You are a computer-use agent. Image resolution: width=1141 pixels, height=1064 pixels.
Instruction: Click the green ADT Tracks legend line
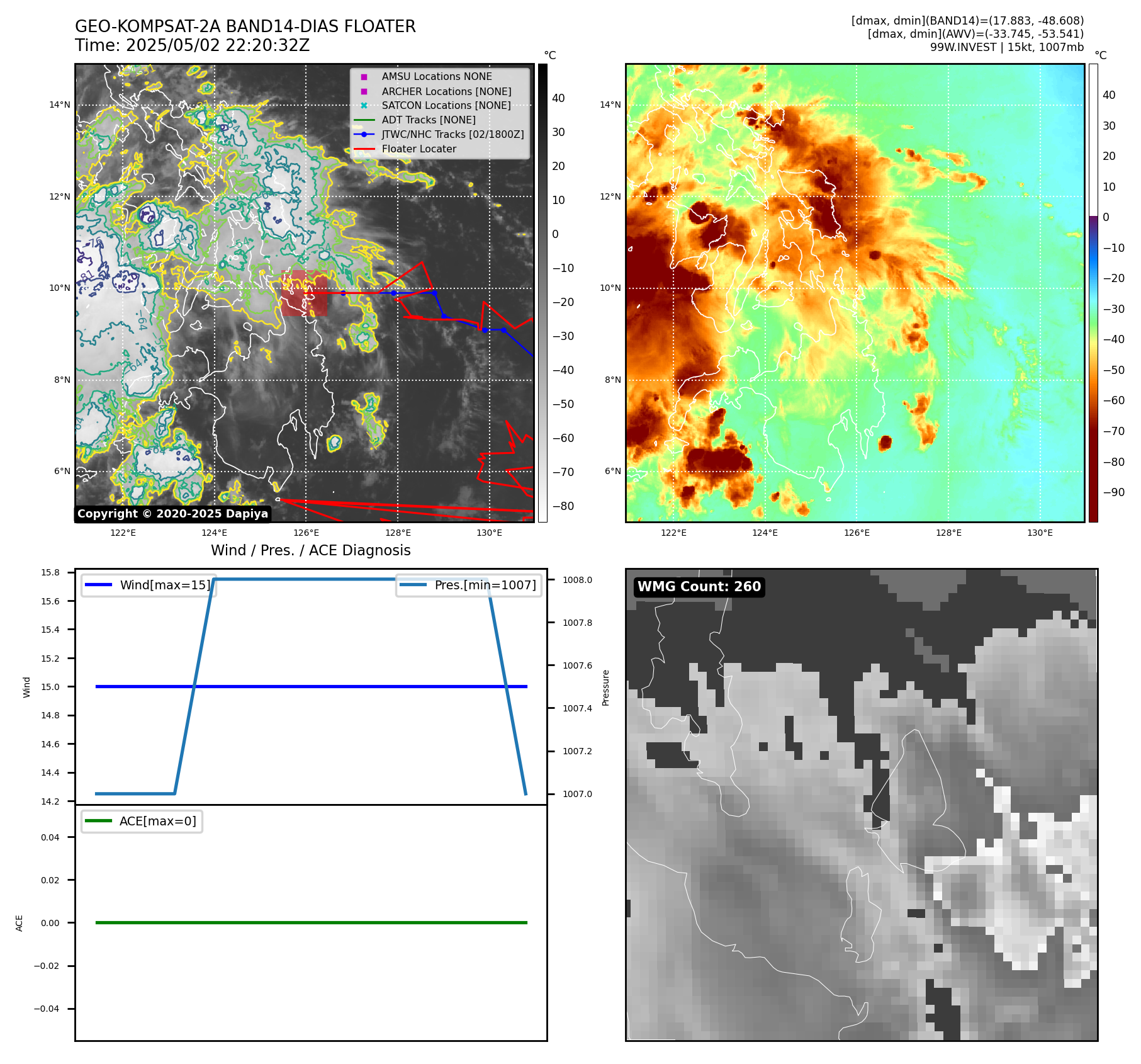click(364, 120)
